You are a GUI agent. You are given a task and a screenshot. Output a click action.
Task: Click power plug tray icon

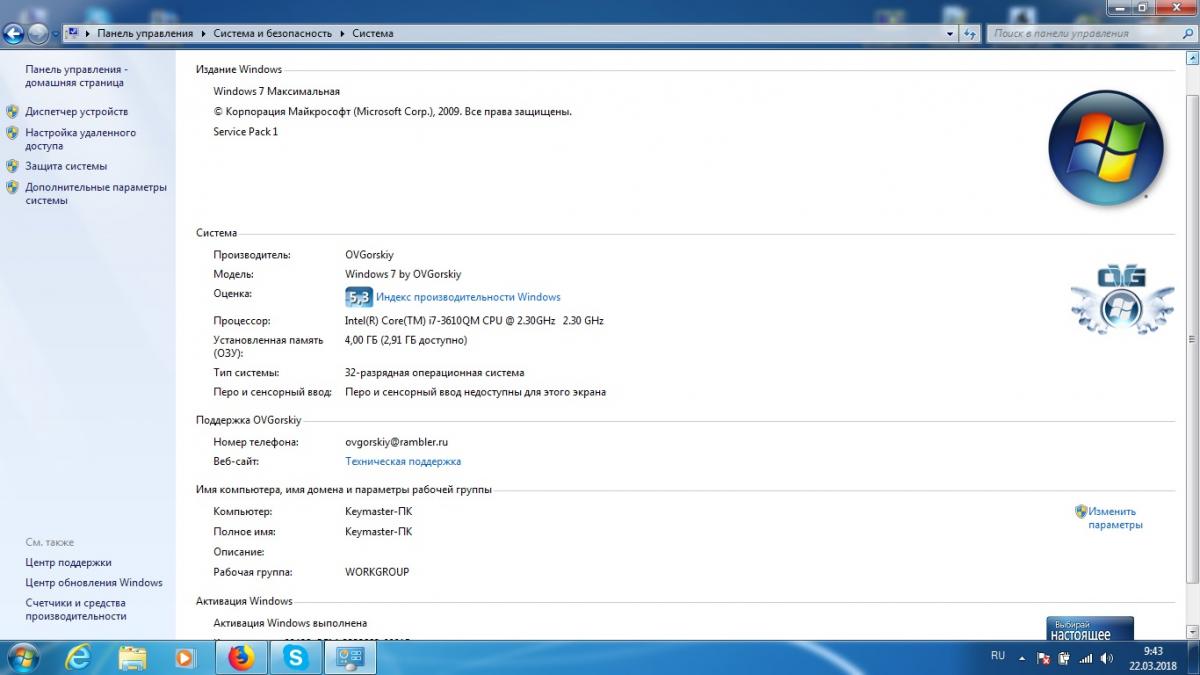[x=1064, y=658]
